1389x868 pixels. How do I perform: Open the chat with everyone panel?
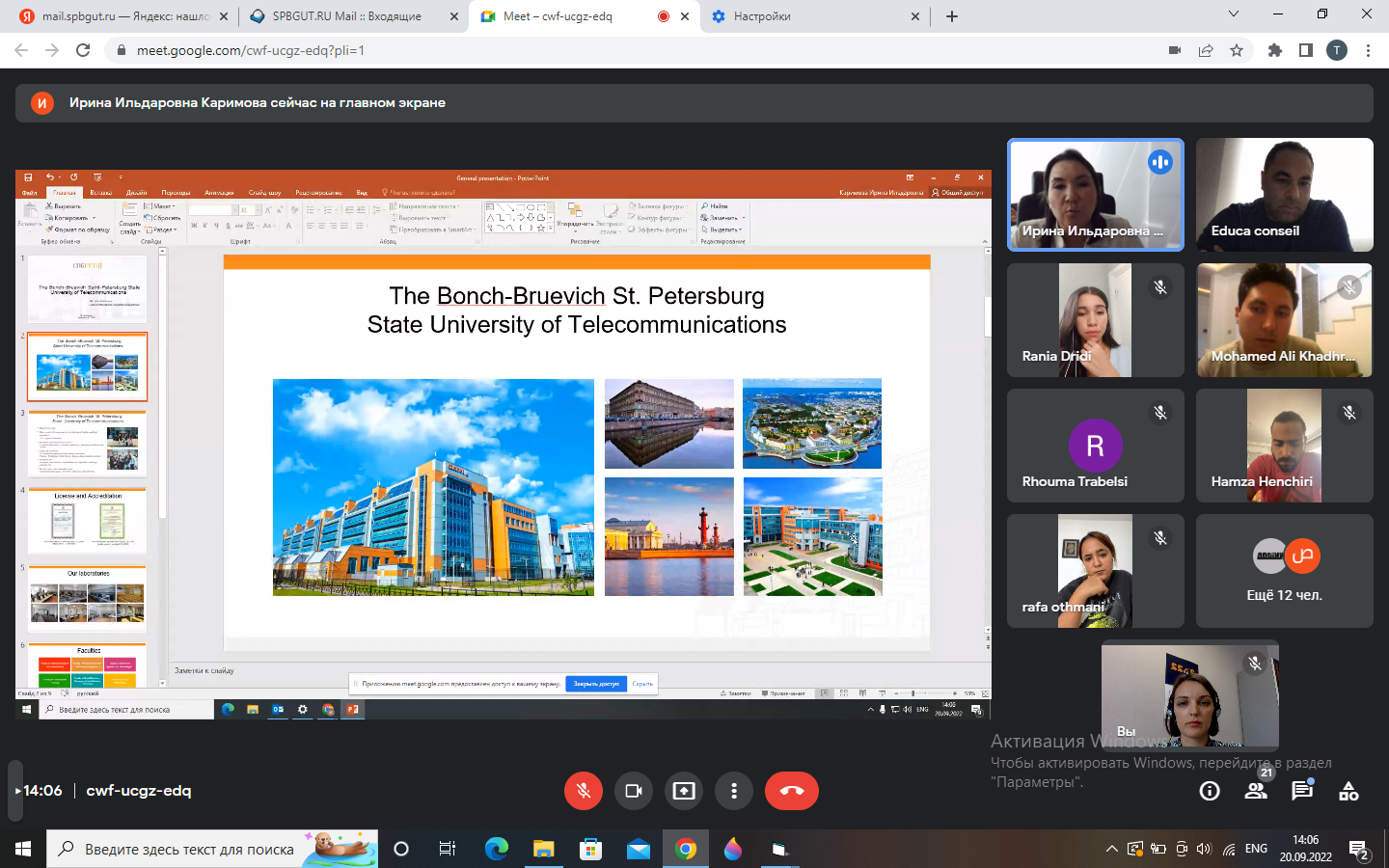click(1302, 792)
